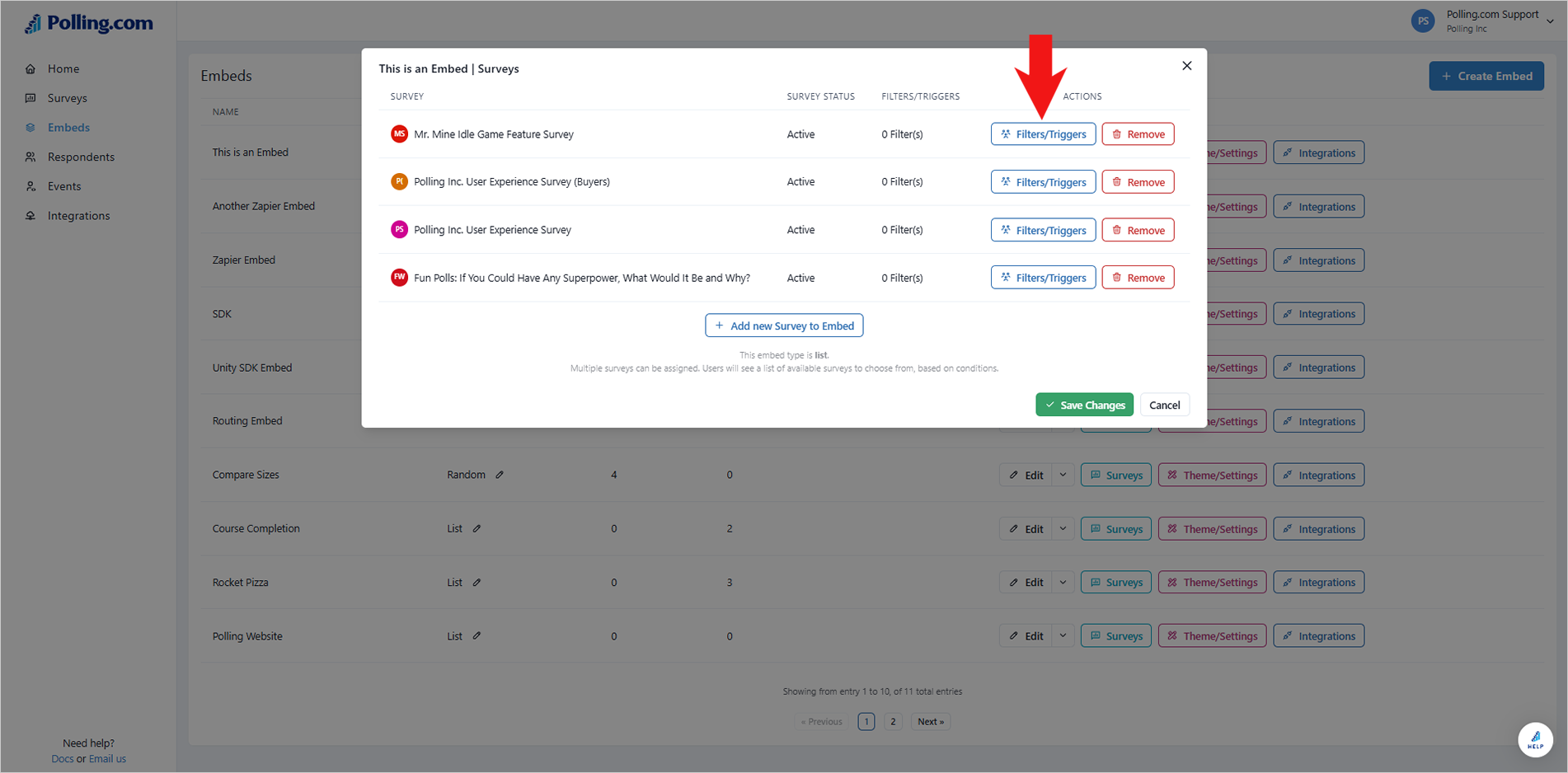The height and width of the screenshot is (773, 1568).
Task: Edit the Compare Sizes embed
Action: pos(1026,475)
